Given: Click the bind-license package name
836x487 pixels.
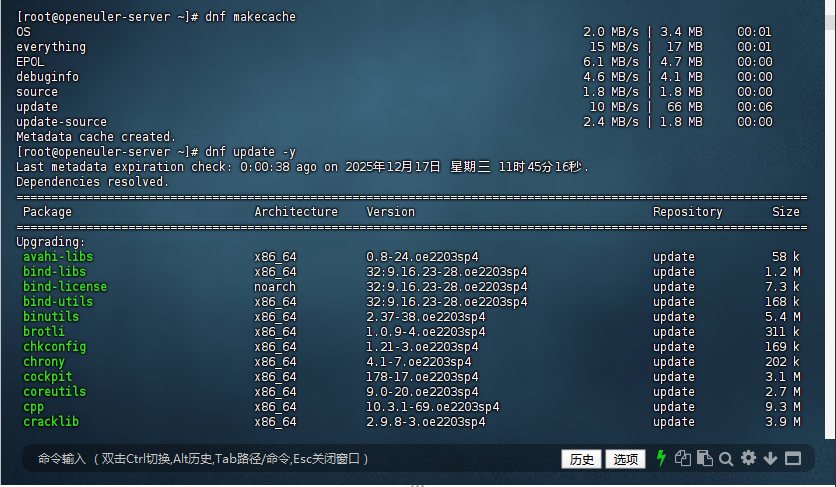Looking at the screenshot, I should (65, 286).
